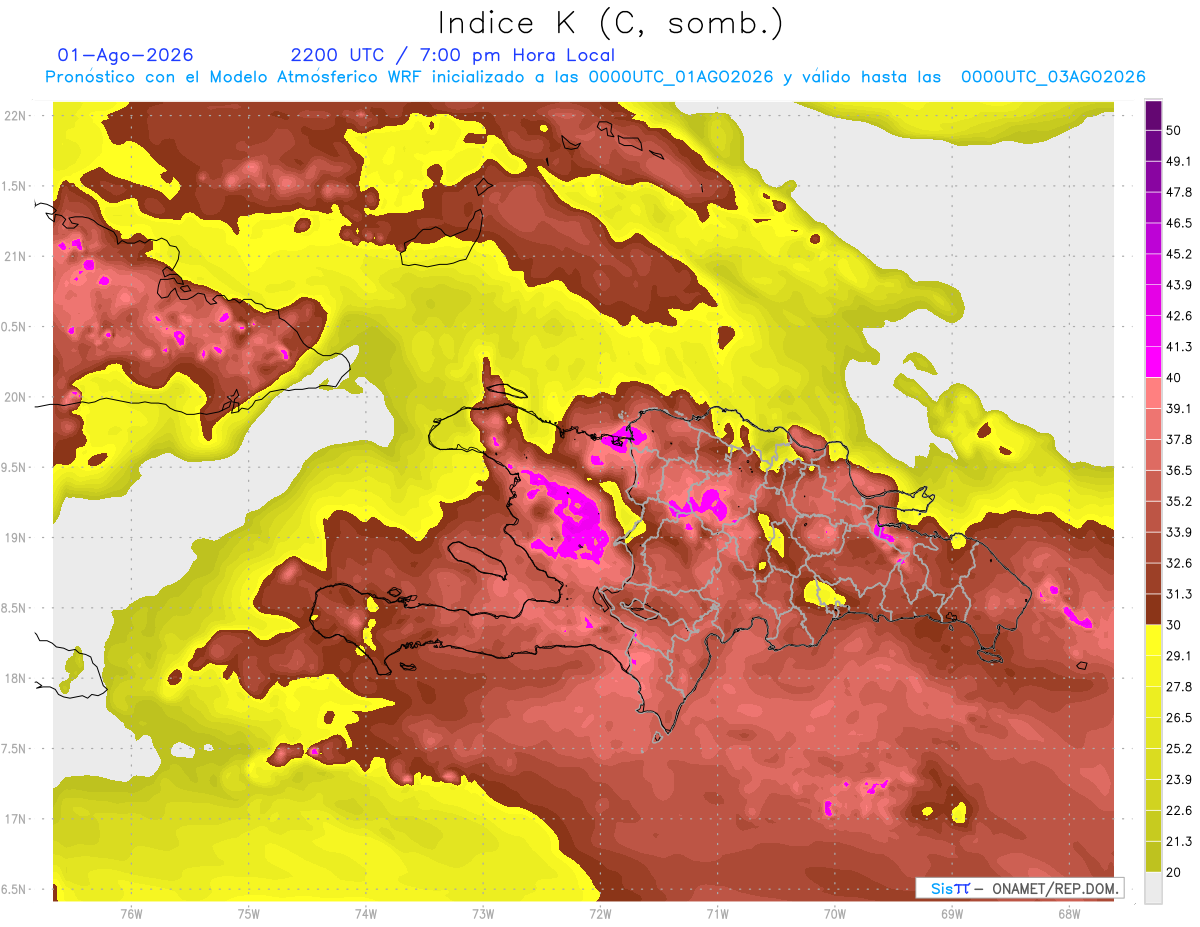The width and height of the screenshot is (1200, 927).
Task: Click the colorbar value "39.1"
Action: (x=1179, y=408)
